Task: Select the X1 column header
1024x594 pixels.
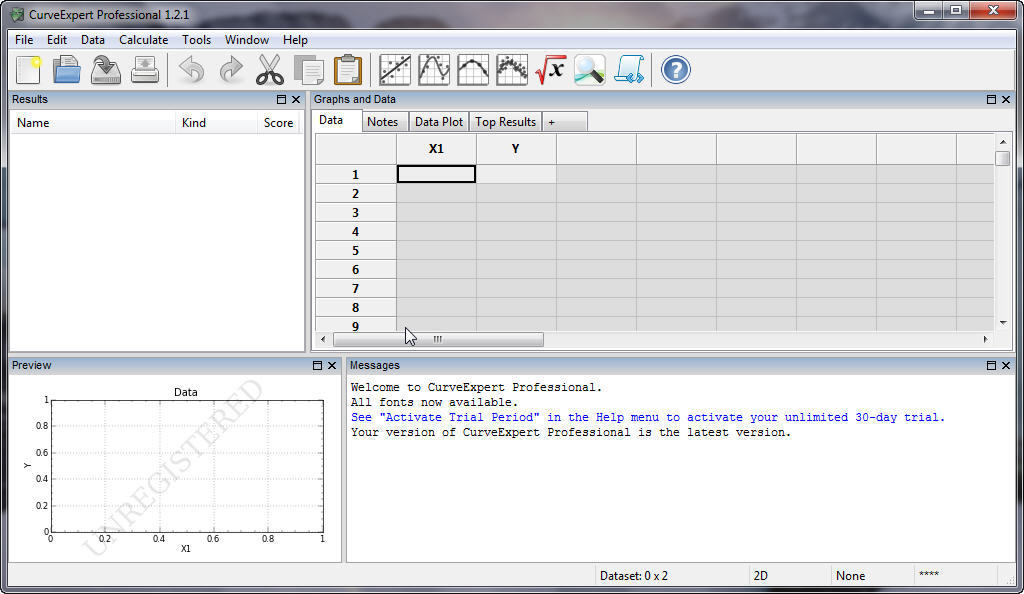Action: tap(436, 149)
